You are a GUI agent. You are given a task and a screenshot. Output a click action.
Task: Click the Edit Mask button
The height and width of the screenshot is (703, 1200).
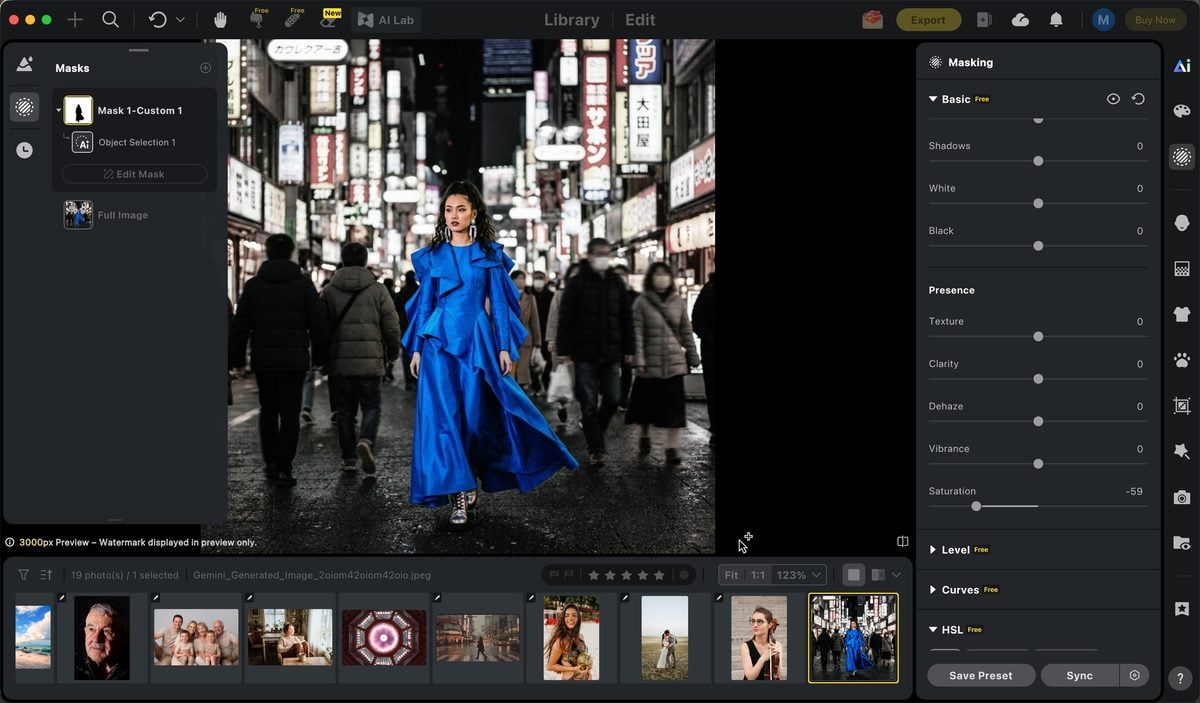click(134, 174)
